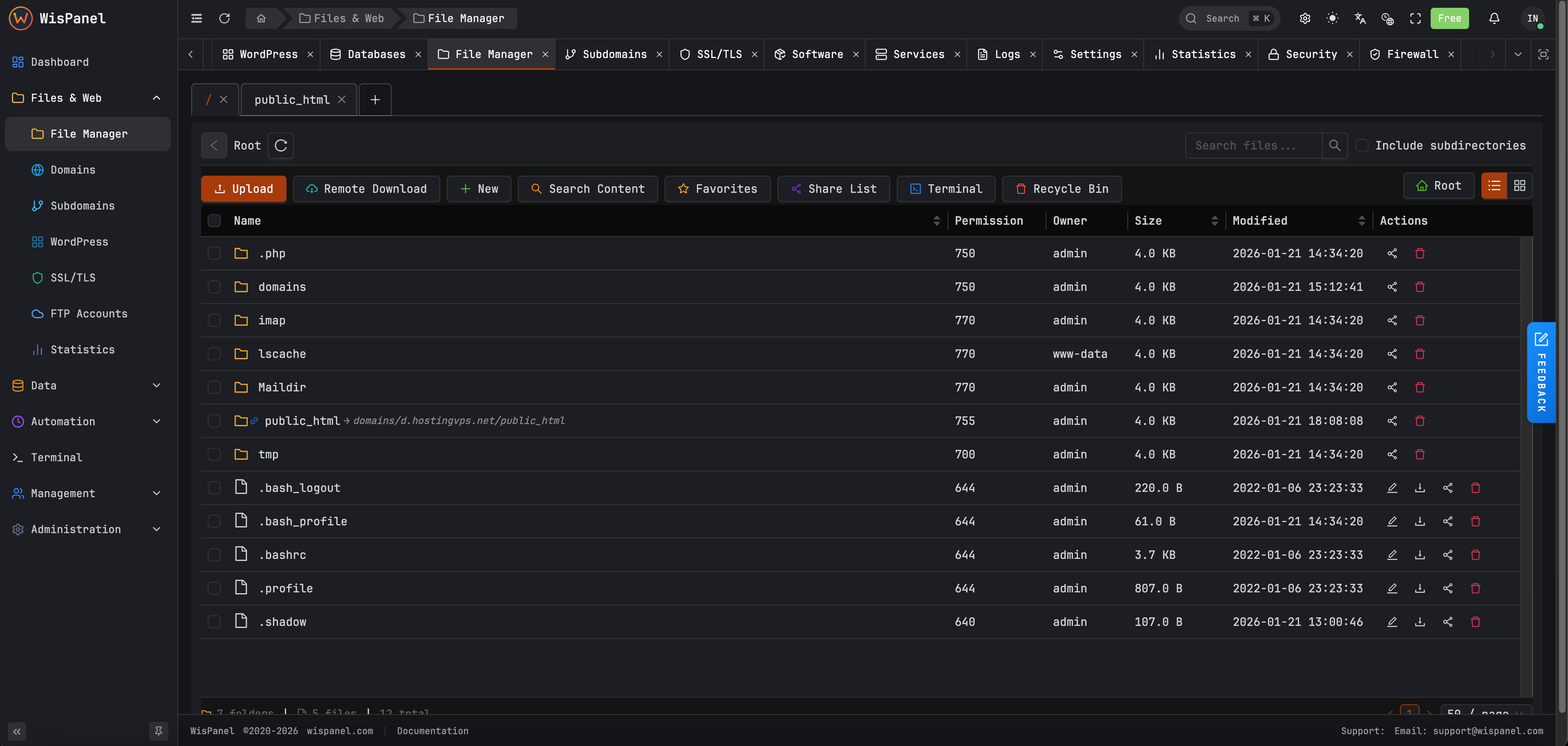Check the checkbox next to Maildir
The width and height of the screenshot is (1568, 746).
coord(214,387)
